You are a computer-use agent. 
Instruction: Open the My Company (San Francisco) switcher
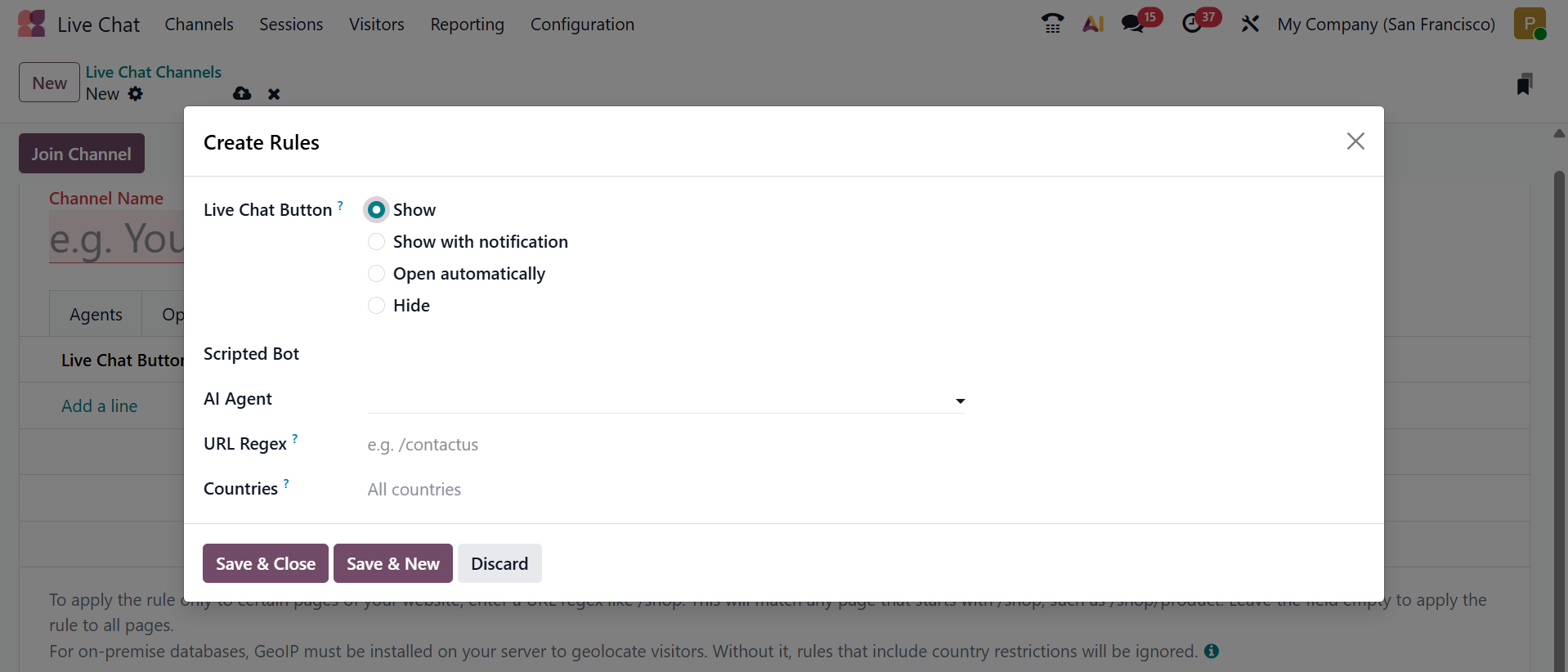pyautogui.click(x=1386, y=25)
